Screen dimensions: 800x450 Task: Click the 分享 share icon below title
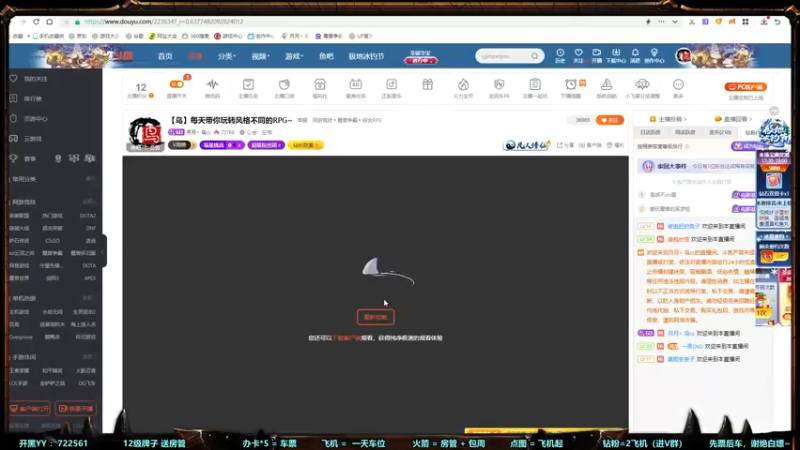565,145
